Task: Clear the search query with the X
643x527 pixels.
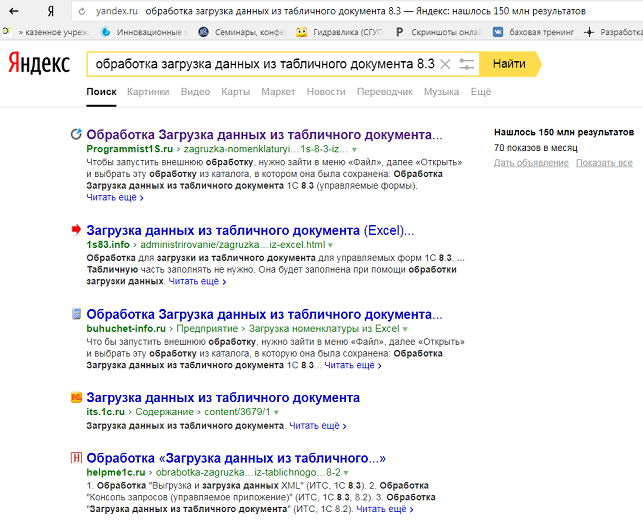Action: pyautogui.click(x=445, y=64)
